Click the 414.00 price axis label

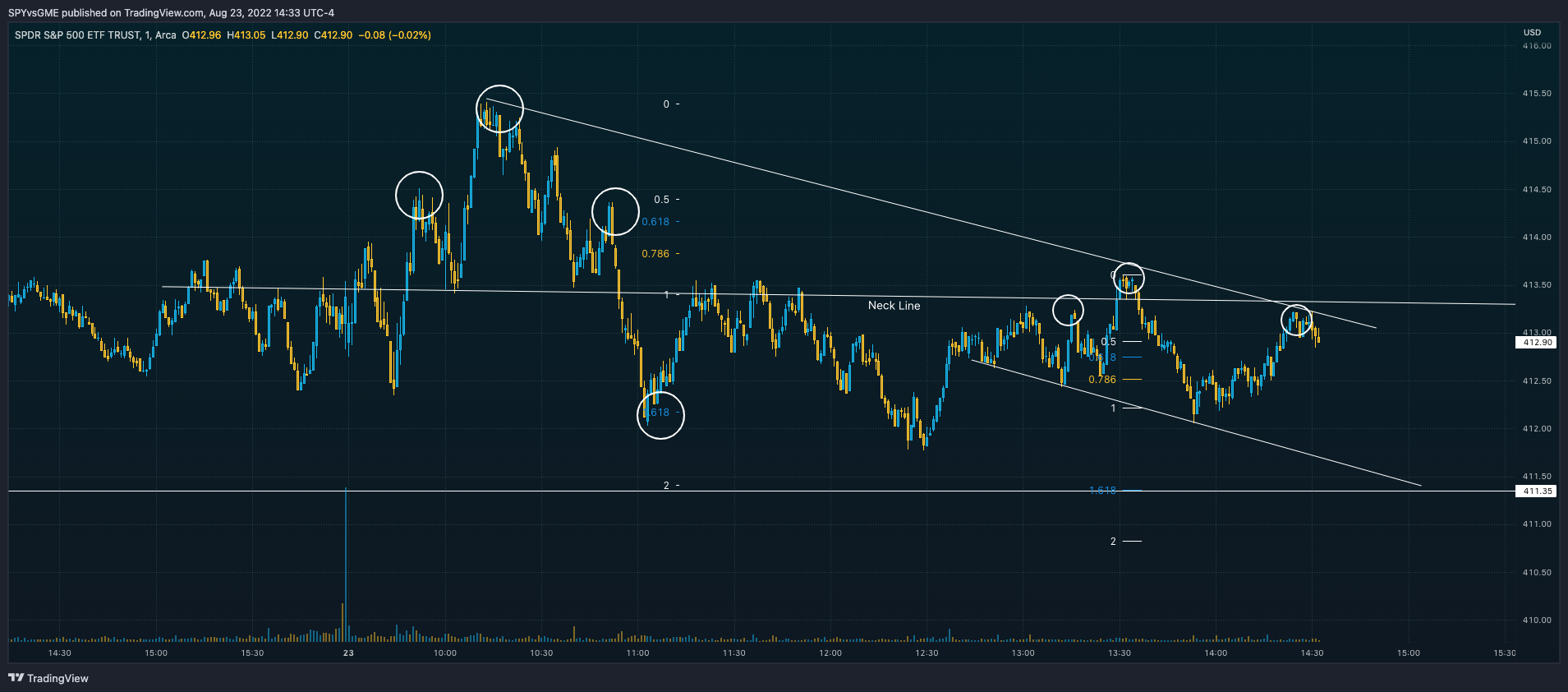[x=1537, y=238]
